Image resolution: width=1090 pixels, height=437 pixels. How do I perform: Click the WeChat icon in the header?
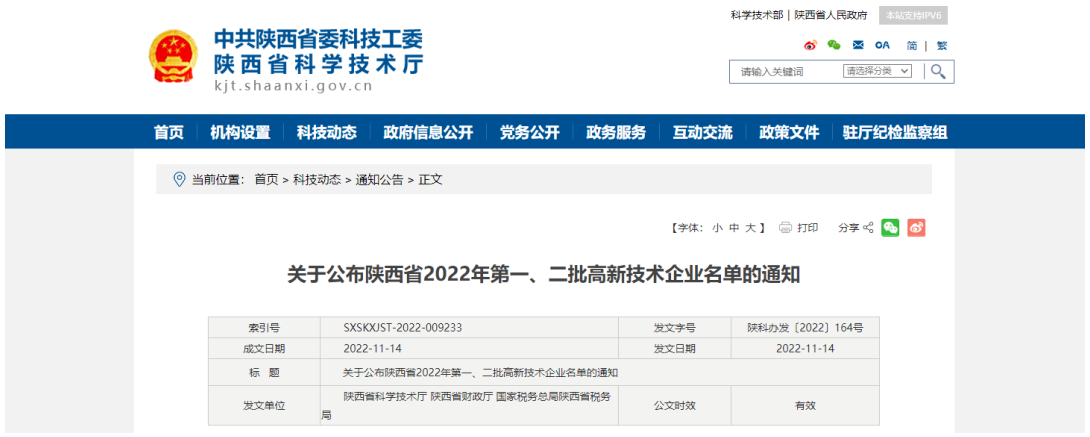click(834, 45)
